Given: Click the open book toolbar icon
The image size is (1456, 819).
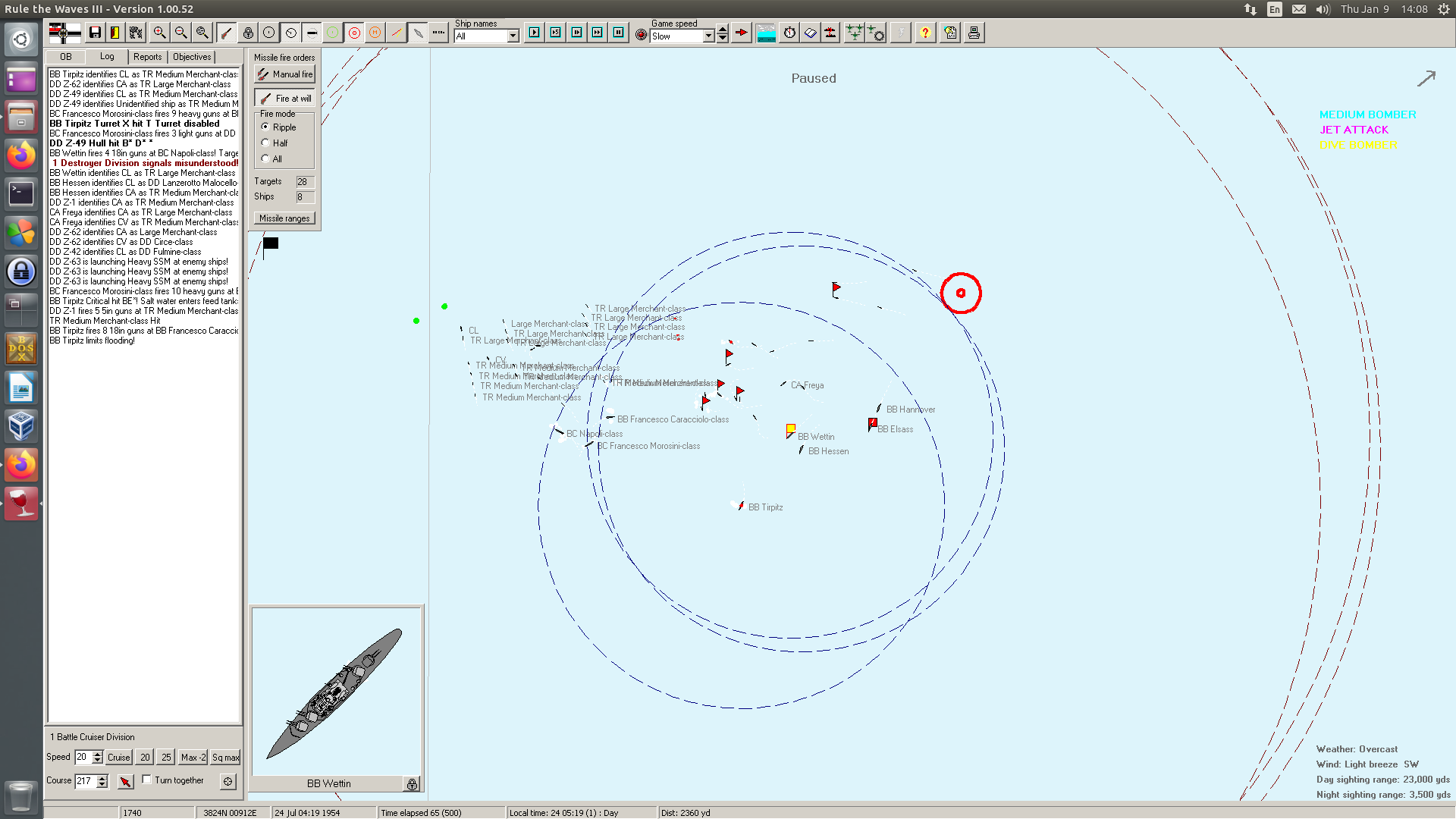Looking at the screenshot, I should coord(811,33).
